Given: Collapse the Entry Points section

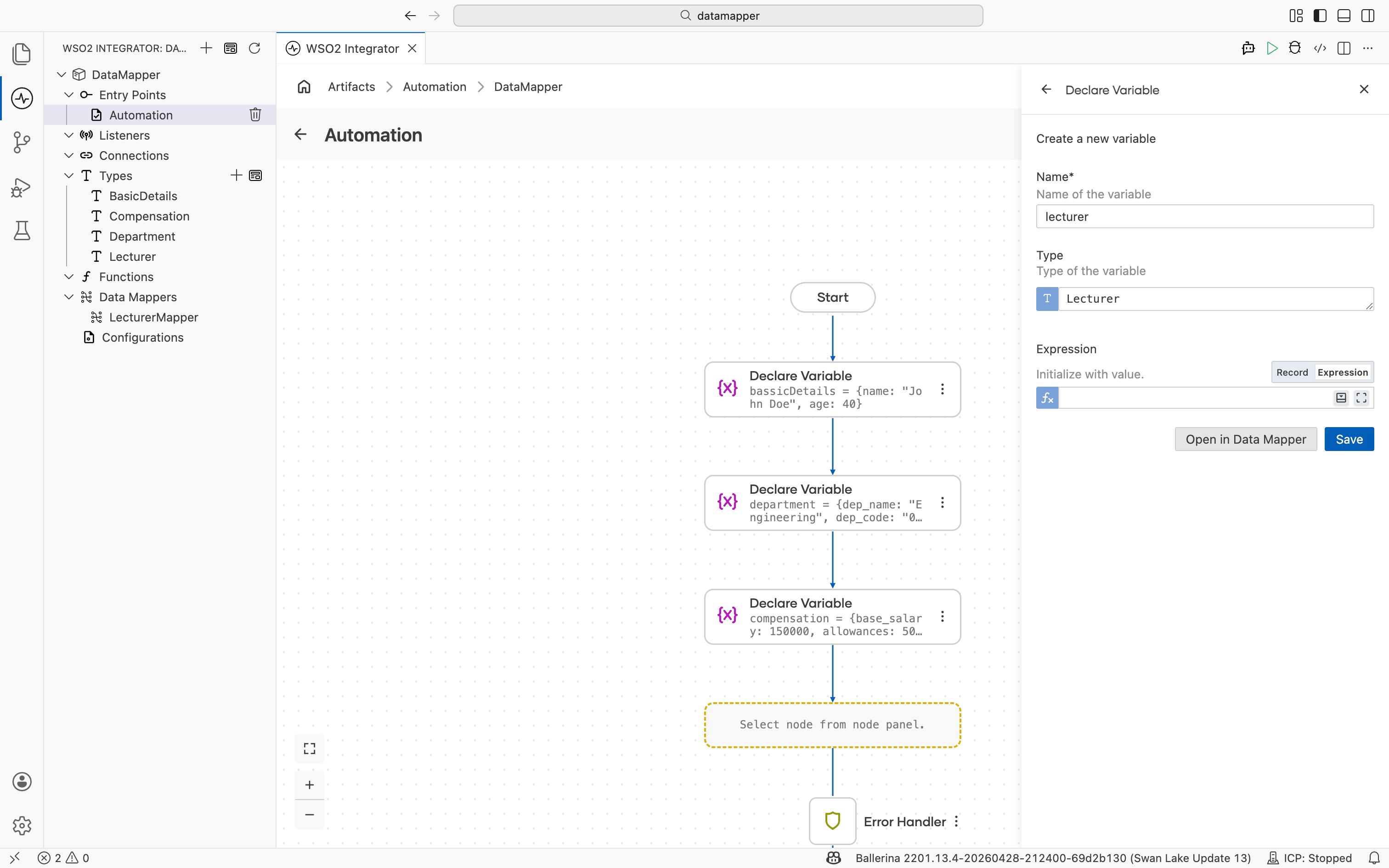Looking at the screenshot, I should pyautogui.click(x=69, y=95).
